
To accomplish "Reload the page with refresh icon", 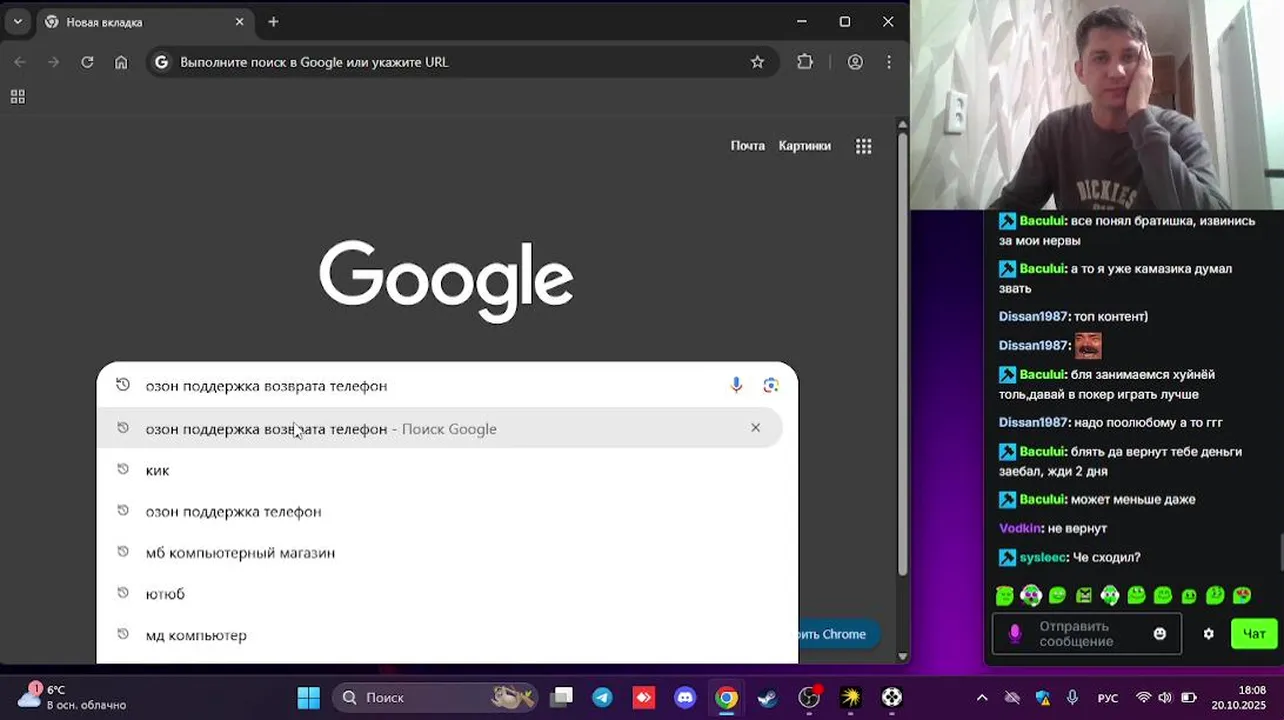I will [87, 62].
